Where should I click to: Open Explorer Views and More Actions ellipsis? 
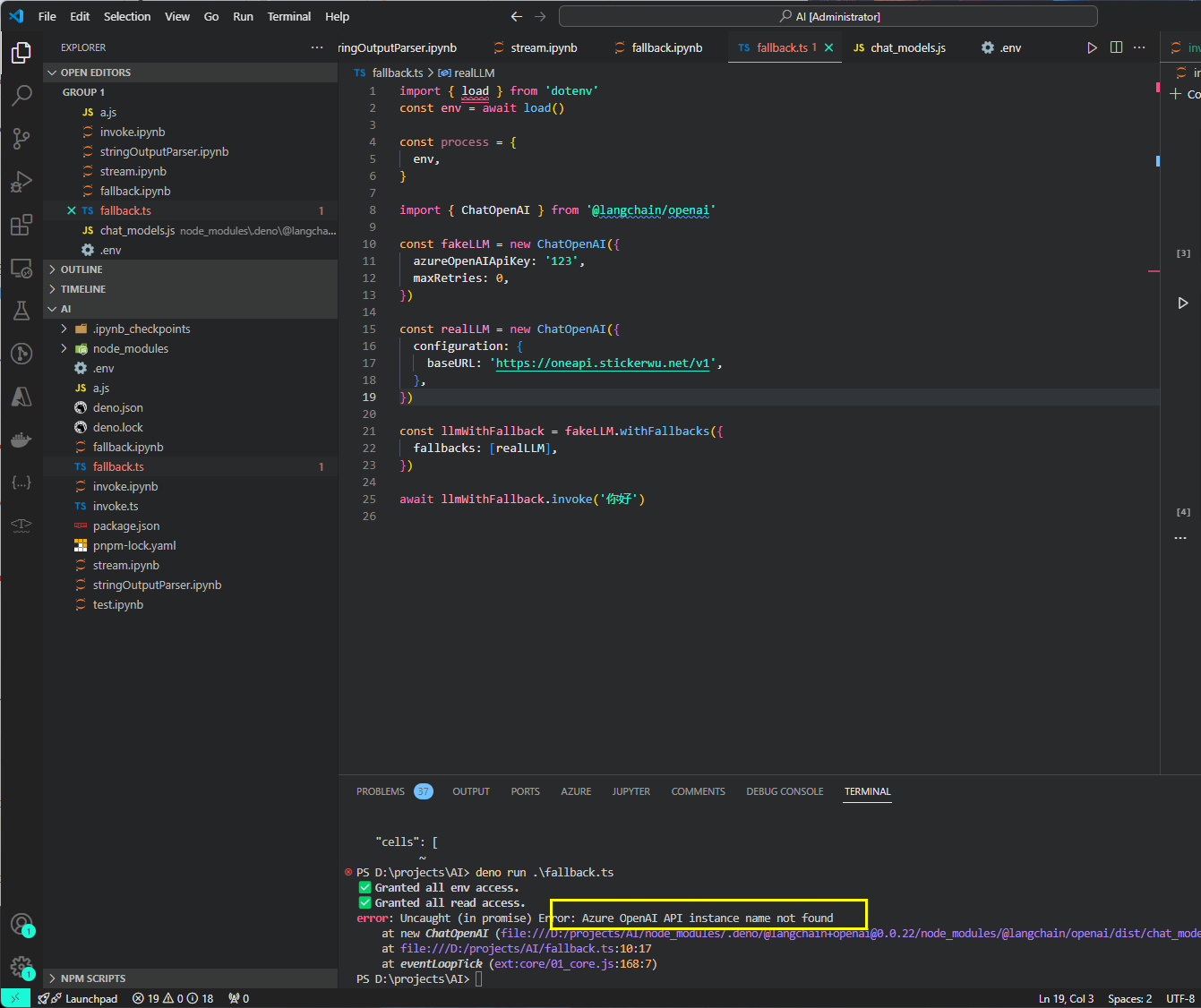point(317,47)
